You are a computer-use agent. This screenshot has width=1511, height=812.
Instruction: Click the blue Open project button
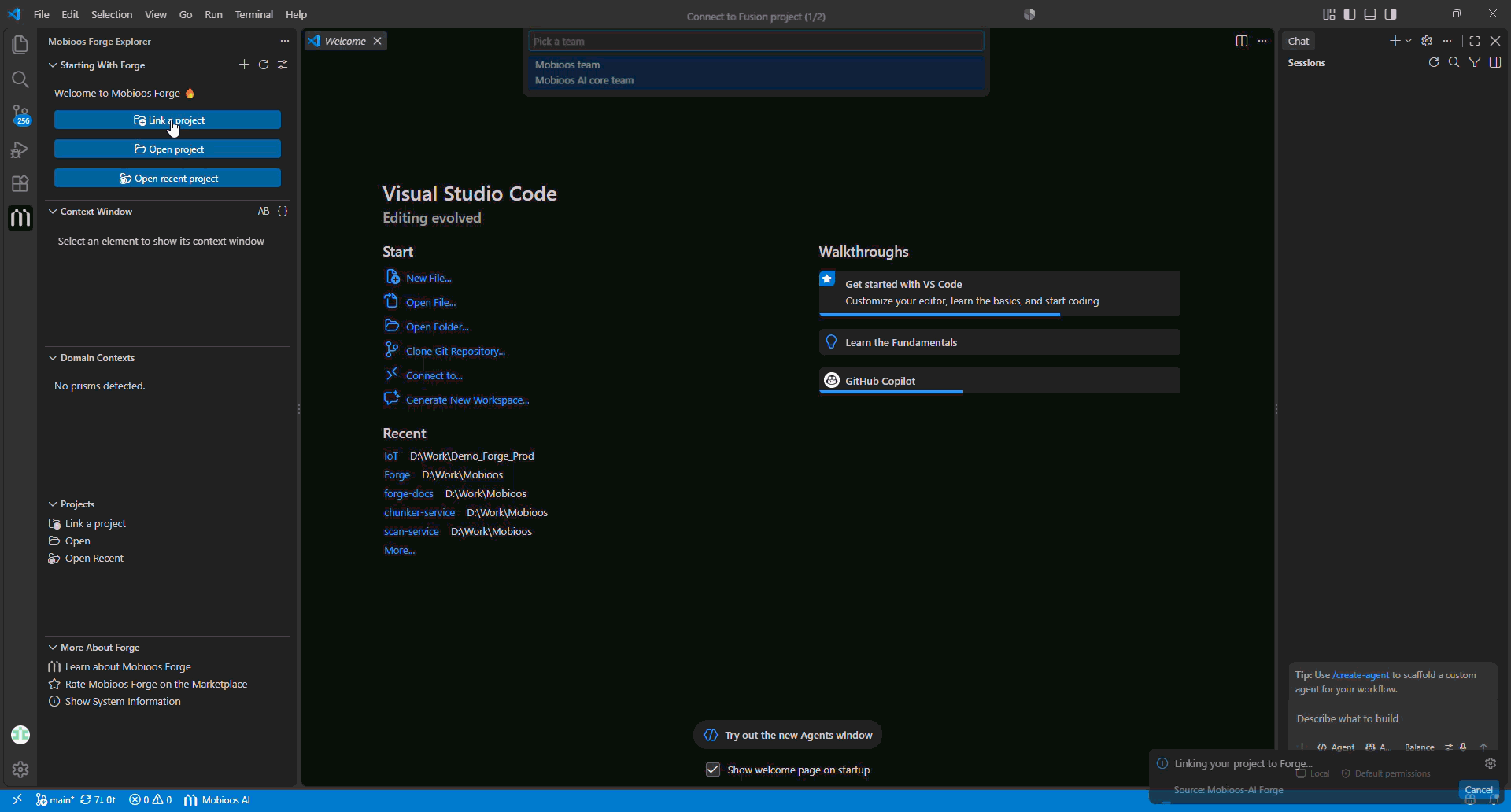(168, 149)
